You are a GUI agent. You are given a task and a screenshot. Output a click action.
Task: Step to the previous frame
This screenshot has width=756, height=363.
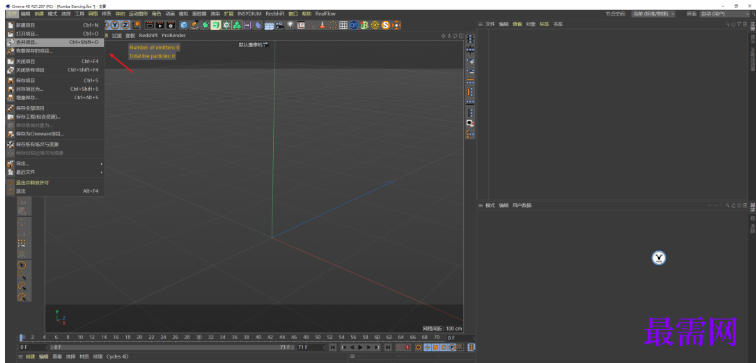tap(352, 347)
